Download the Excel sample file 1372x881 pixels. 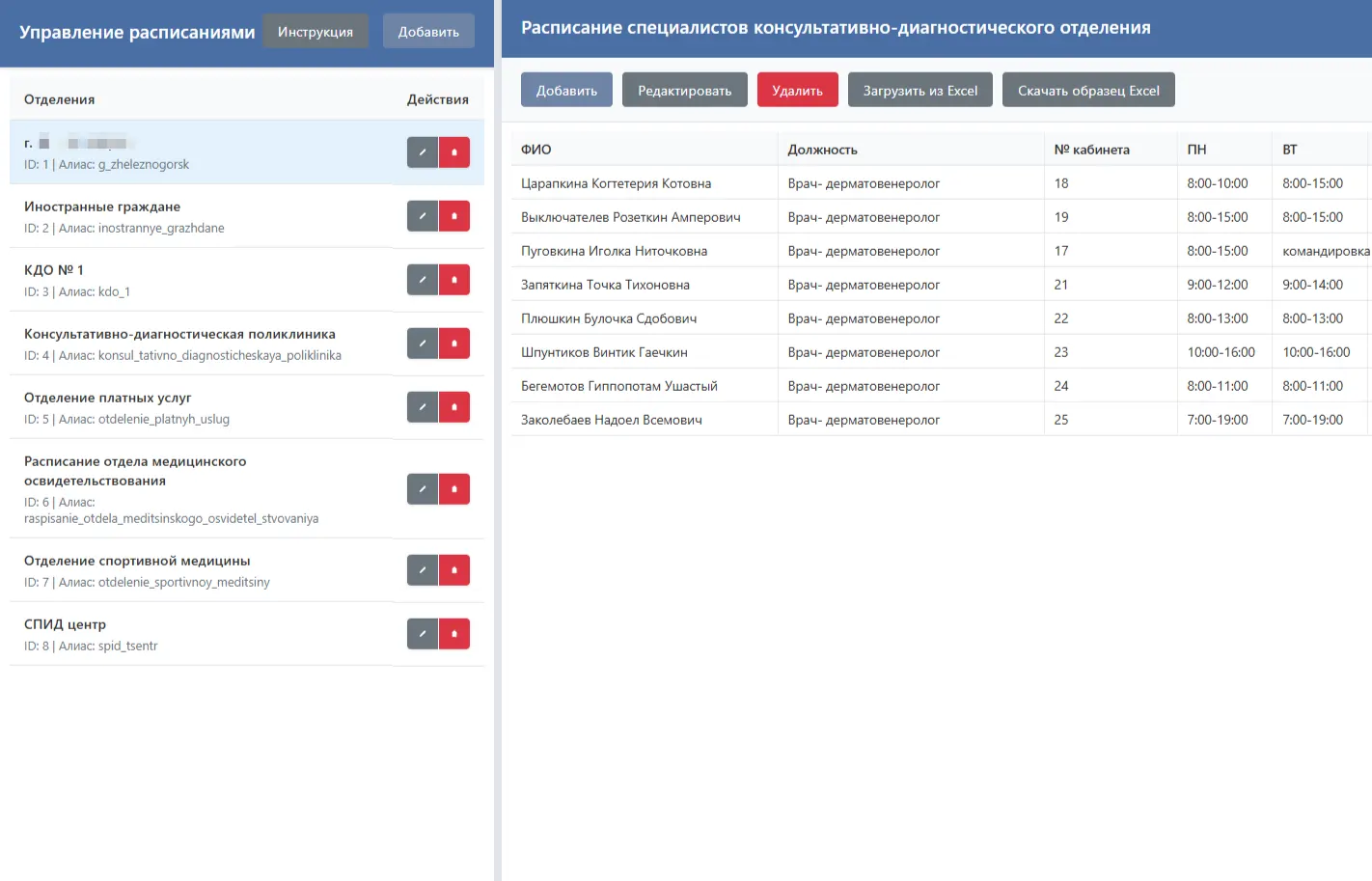point(1088,91)
